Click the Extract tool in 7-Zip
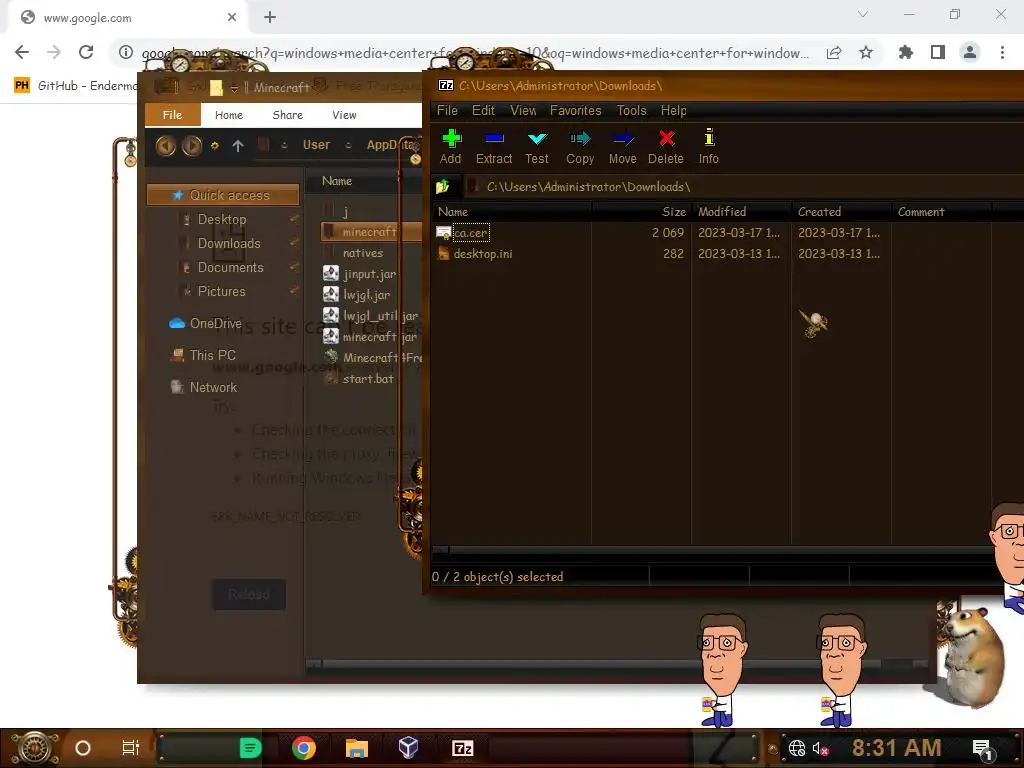 (x=494, y=147)
